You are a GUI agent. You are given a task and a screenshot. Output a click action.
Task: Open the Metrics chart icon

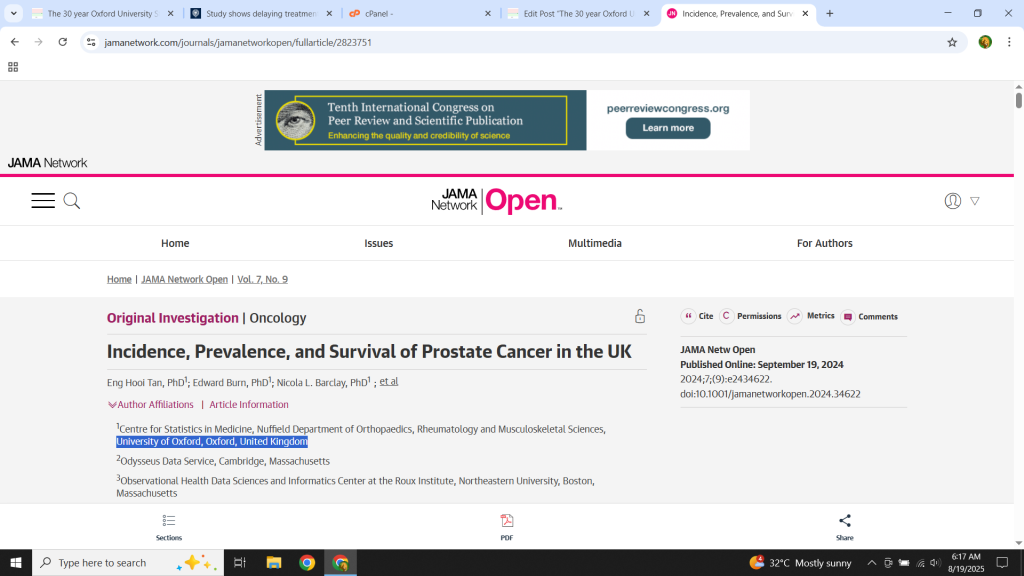pyautogui.click(x=795, y=316)
